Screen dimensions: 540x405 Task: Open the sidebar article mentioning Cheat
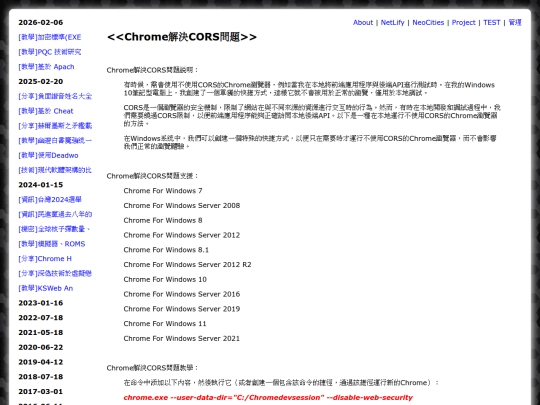tap(46, 111)
